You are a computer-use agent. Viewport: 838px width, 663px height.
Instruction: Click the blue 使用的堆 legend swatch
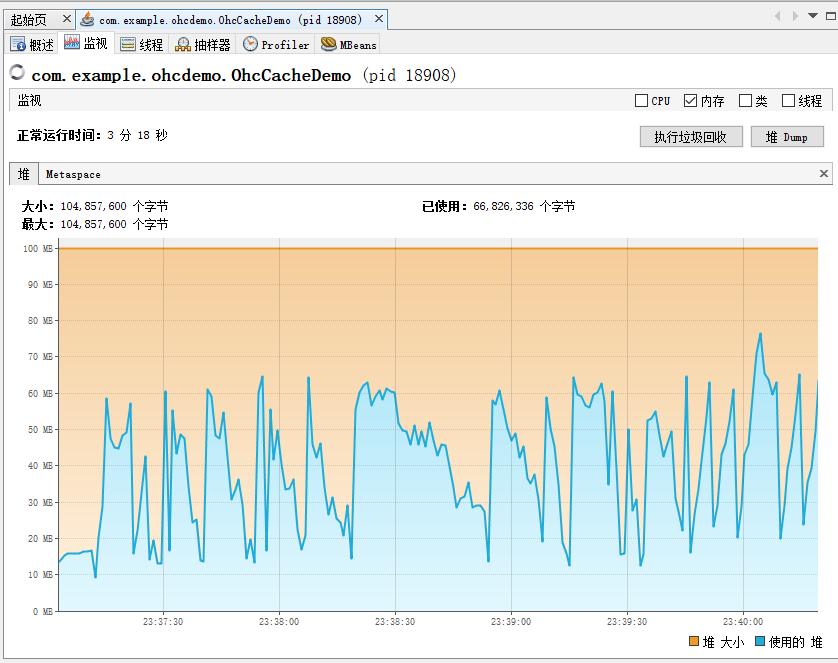760,642
